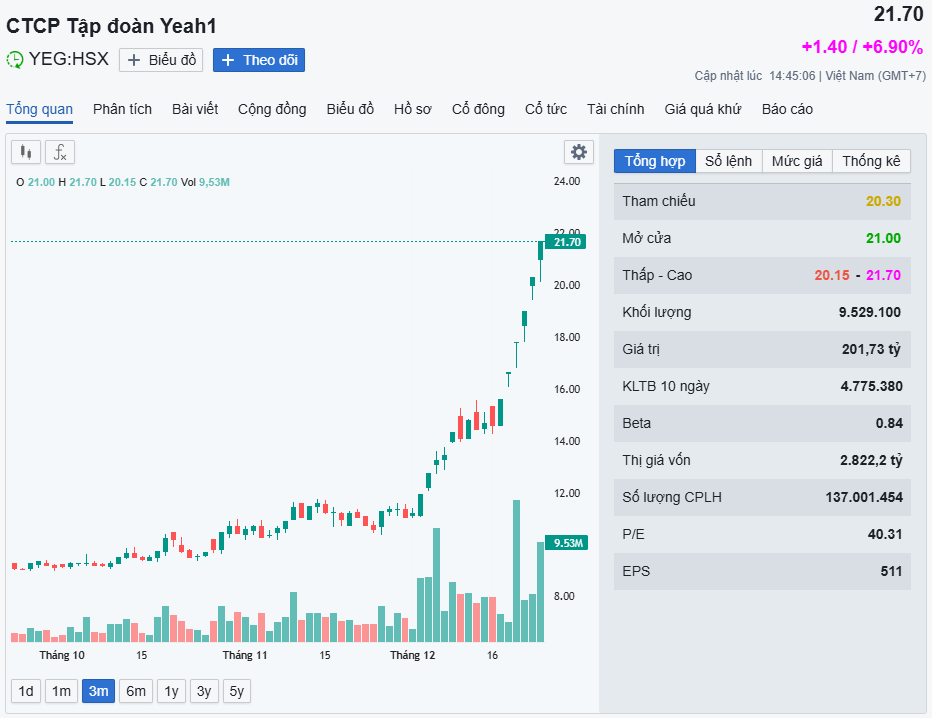Image resolution: width=932 pixels, height=718 pixels.
Task: Open the Cộng đồng tab
Action: pos(272,109)
